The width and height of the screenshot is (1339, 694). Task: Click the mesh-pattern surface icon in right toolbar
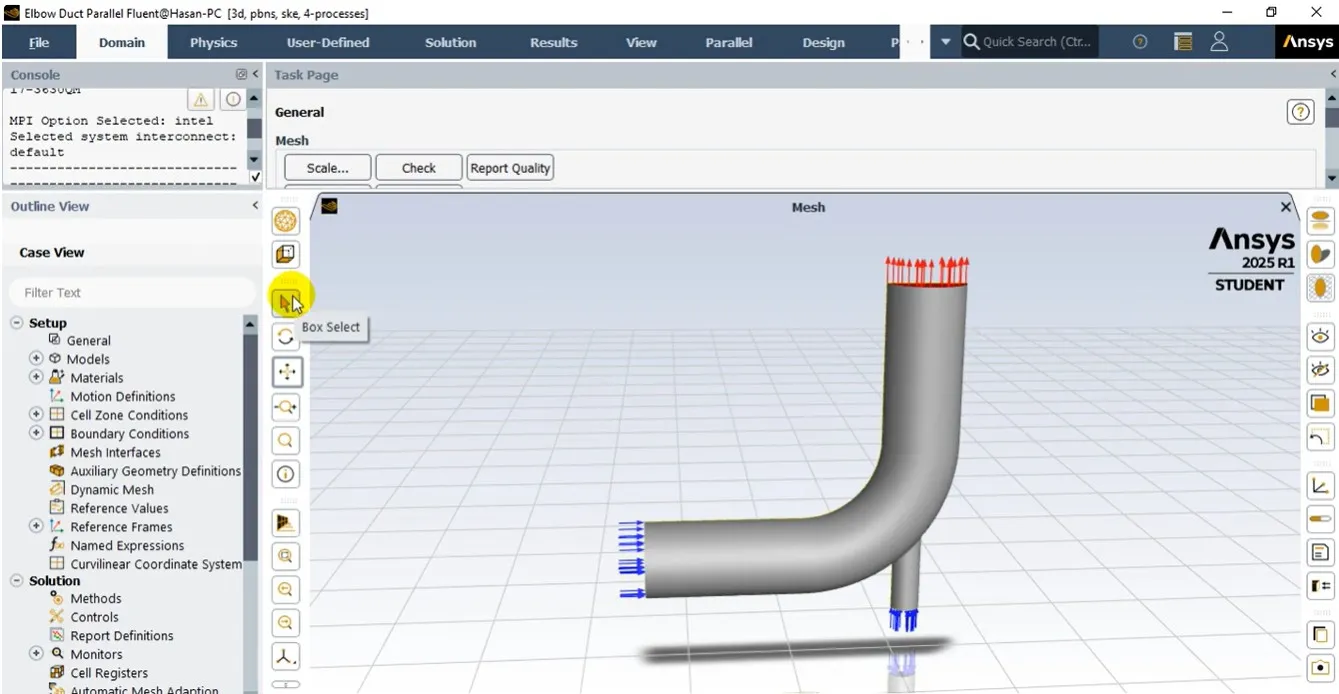point(1320,287)
